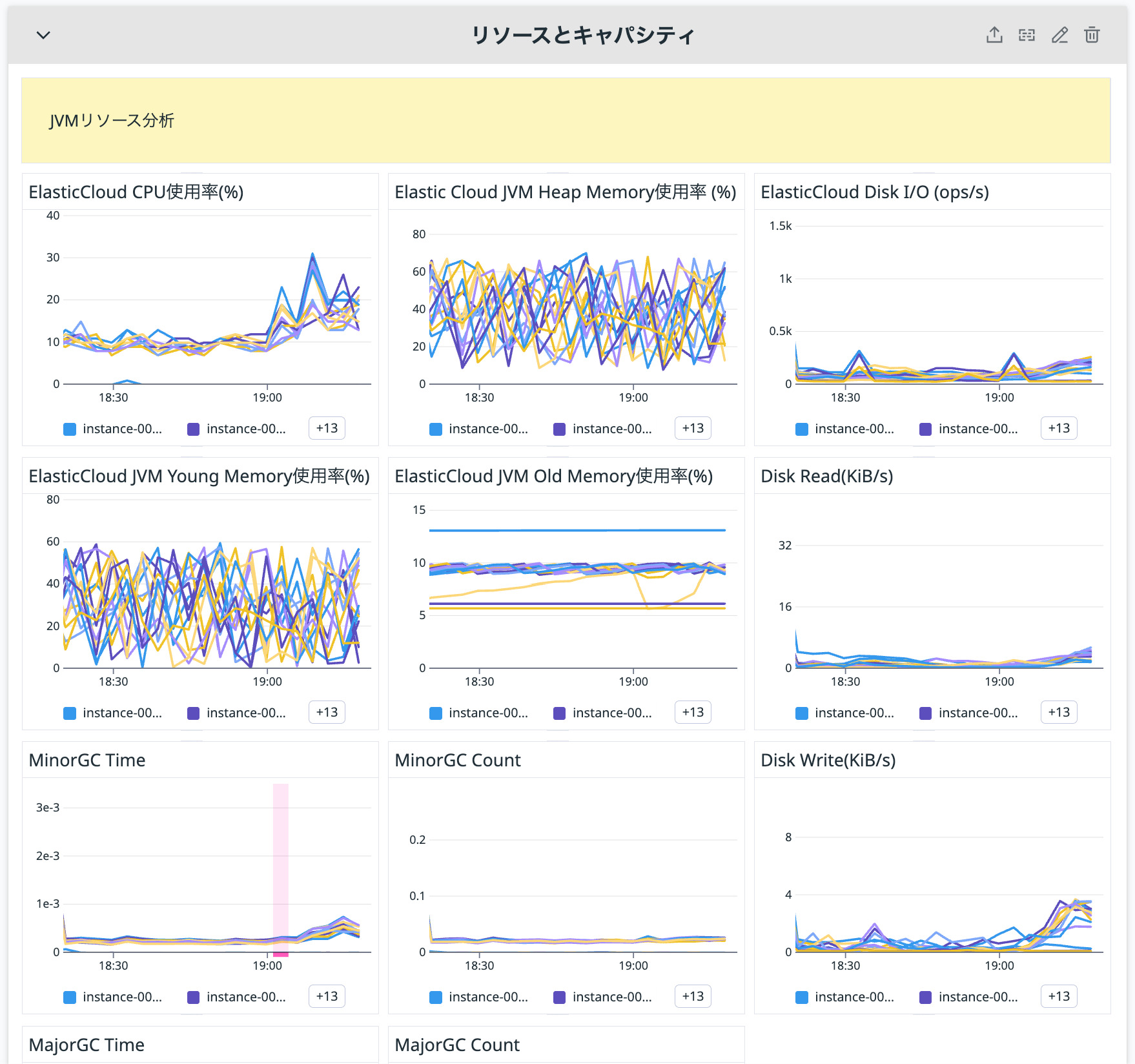Toggle blue instance legend in Disk Write chart
The width and height of the screenshot is (1135, 1064).
tap(844, 997)
